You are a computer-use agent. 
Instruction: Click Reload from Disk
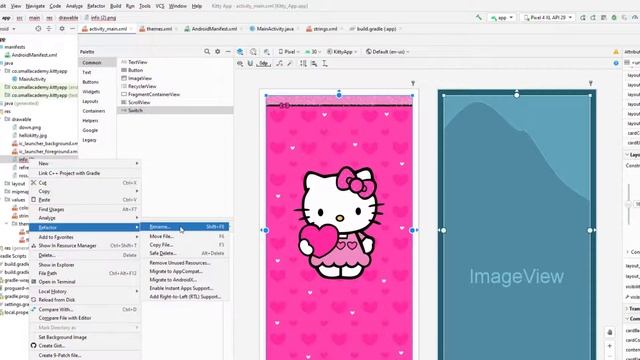85,300
